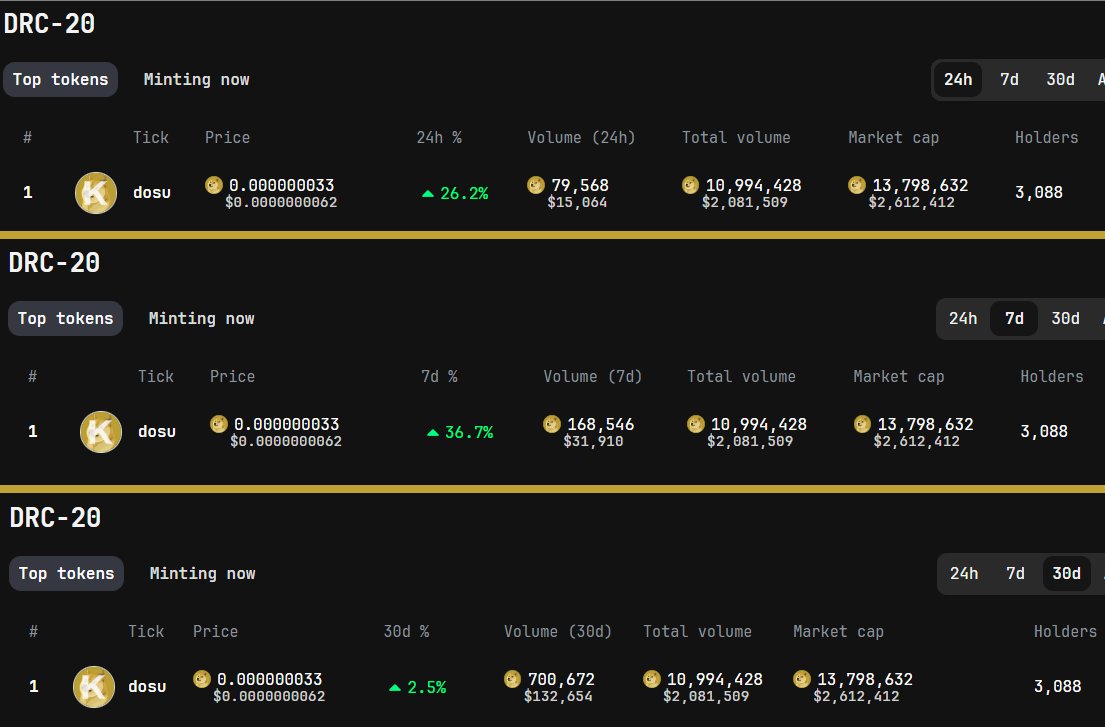Switch to 7d period above Volume (24h) table
This screenshot has width=1105, height=727.
[x=1009, y=80]
